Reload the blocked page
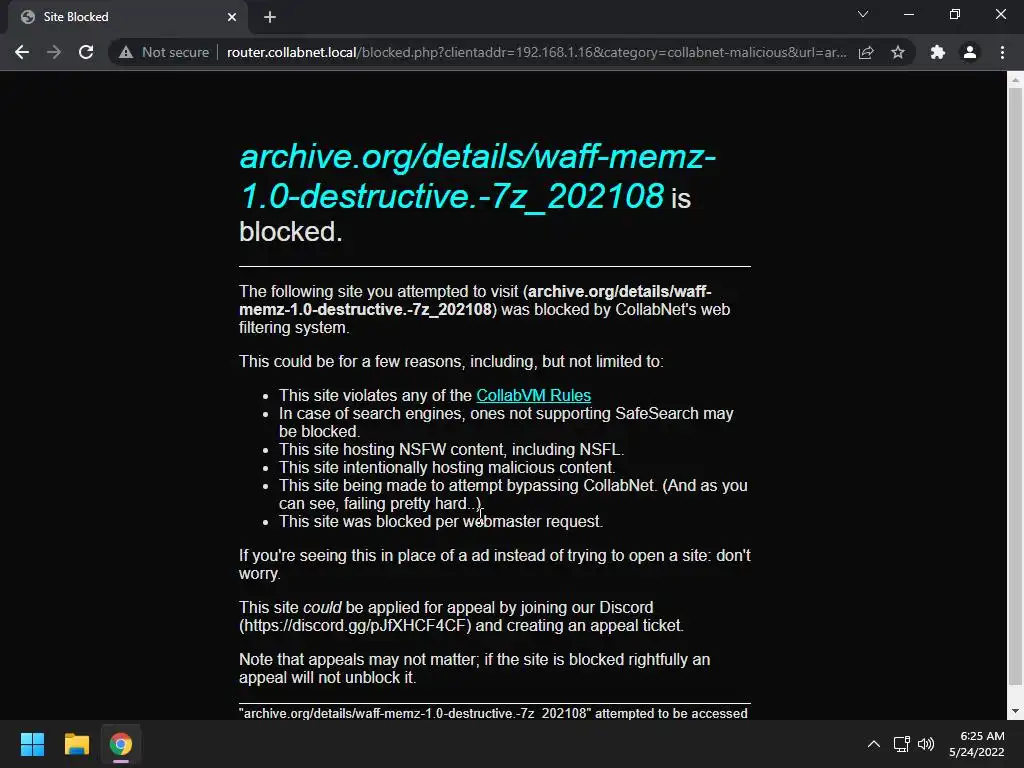Image resolution: width=1024 pixels, height=768 pixels. tap(86, 52)
